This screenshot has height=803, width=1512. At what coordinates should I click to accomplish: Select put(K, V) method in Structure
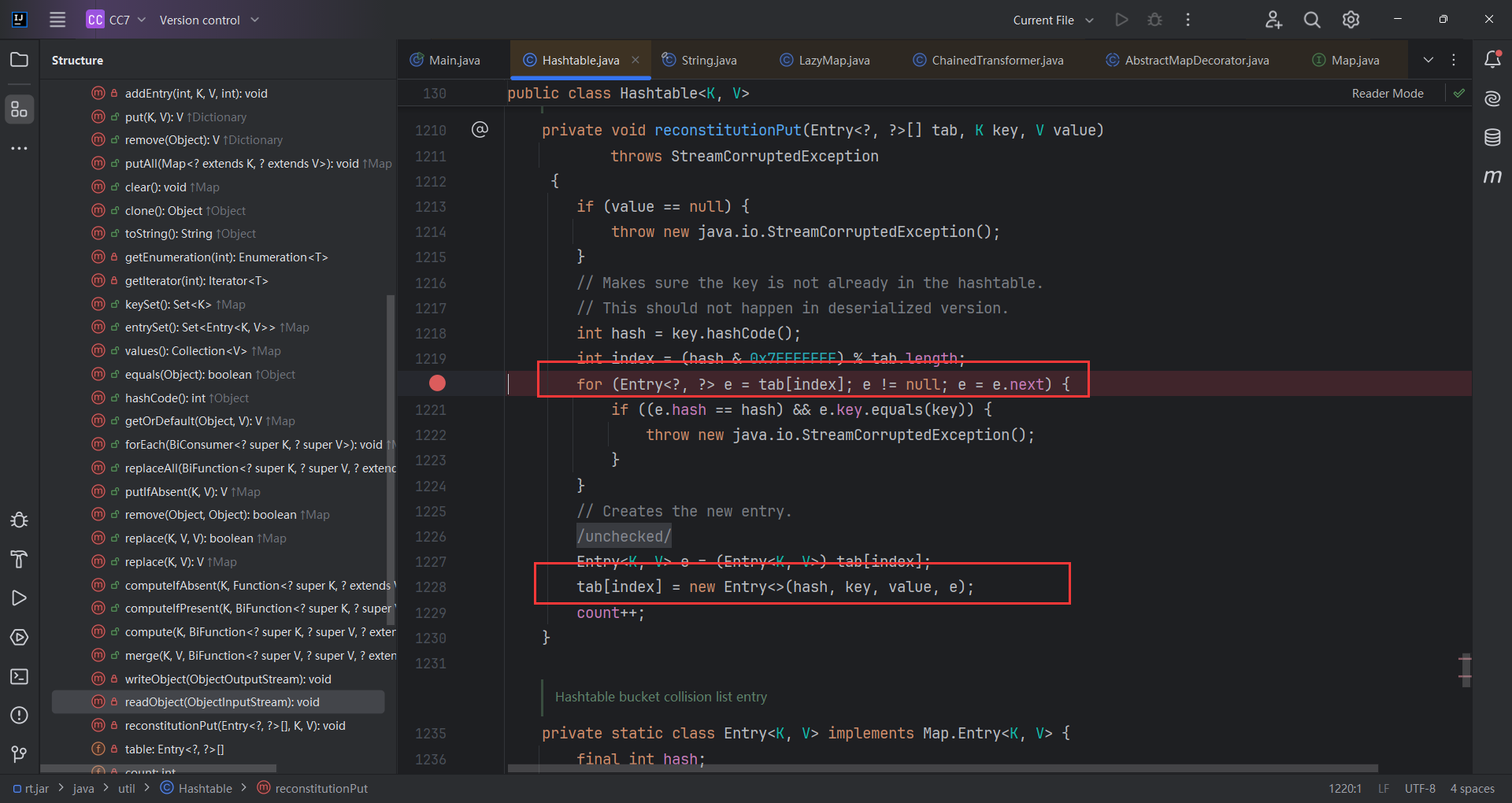click(x=218, y=117)
